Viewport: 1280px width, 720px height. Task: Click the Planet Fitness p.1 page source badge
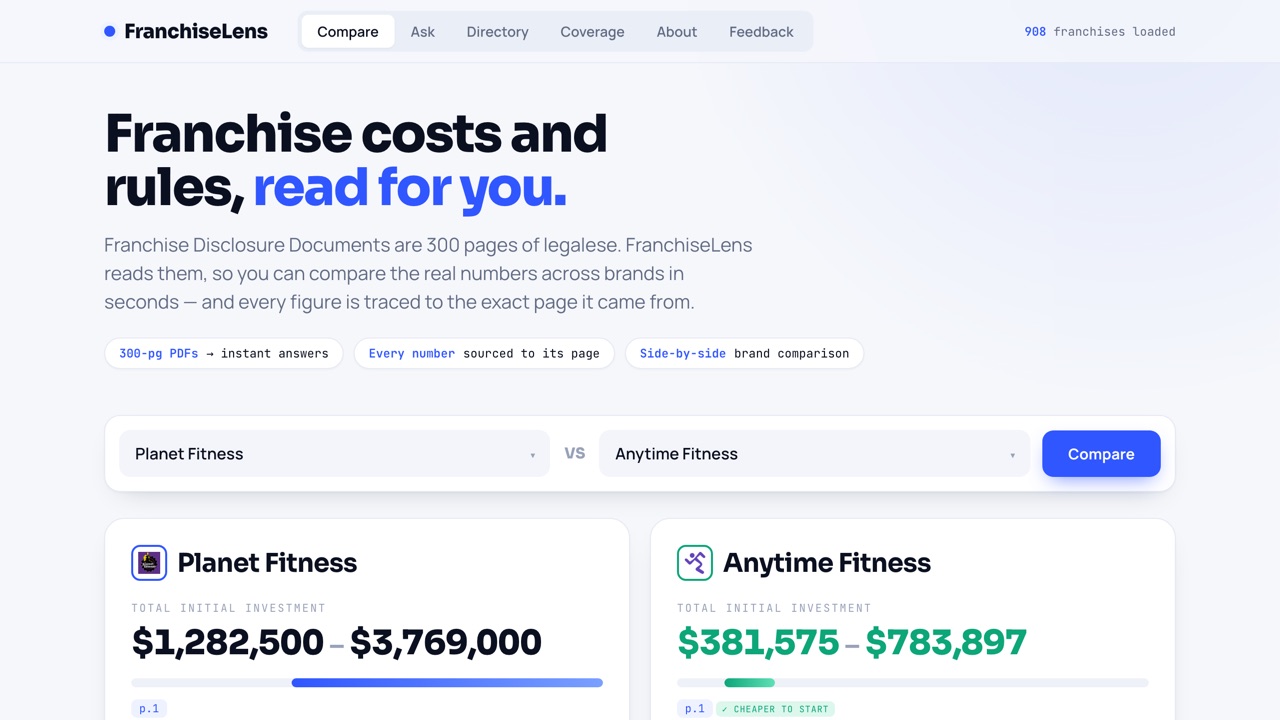pyautogui.click(x=149, y=709)
